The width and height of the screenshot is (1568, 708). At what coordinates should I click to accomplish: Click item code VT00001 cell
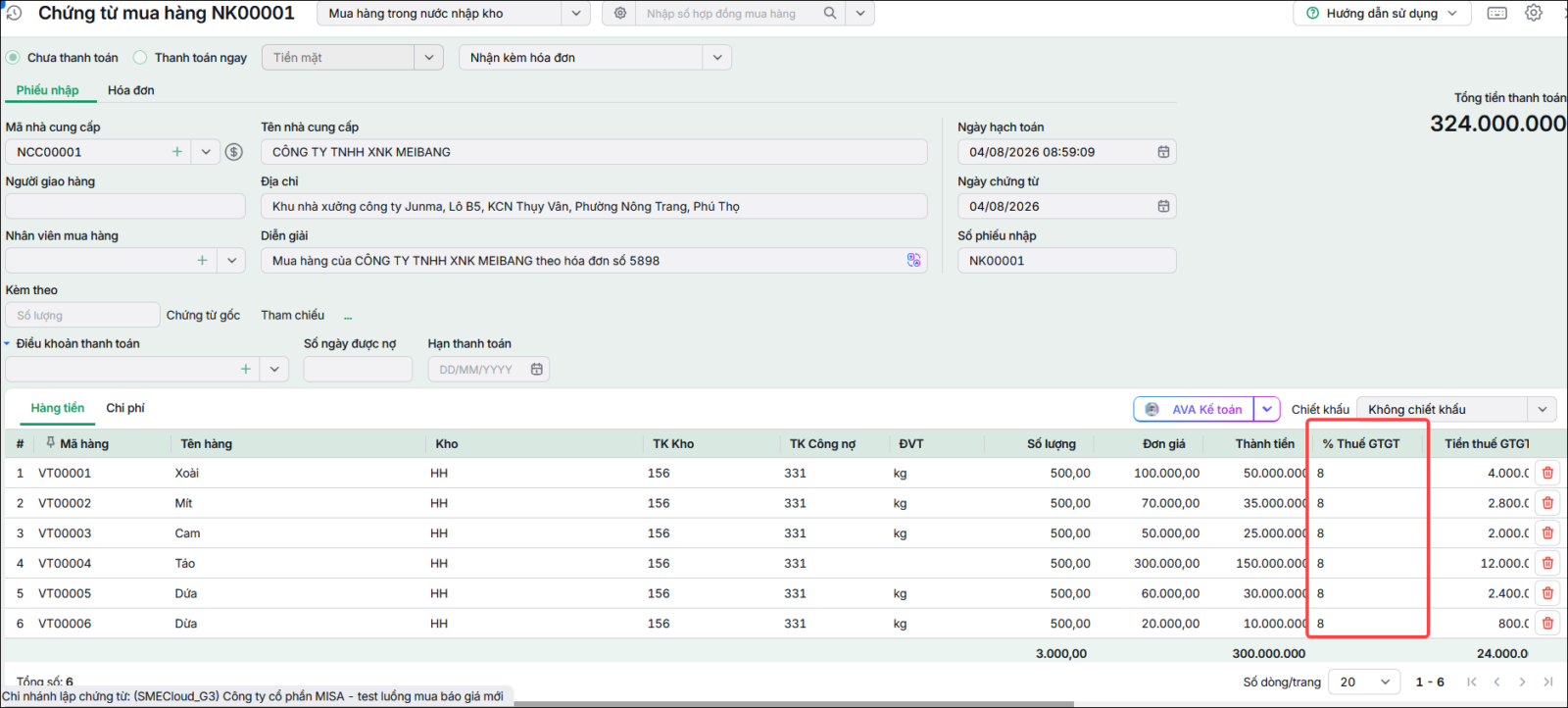pyautogui.click(x=65, y=473)
